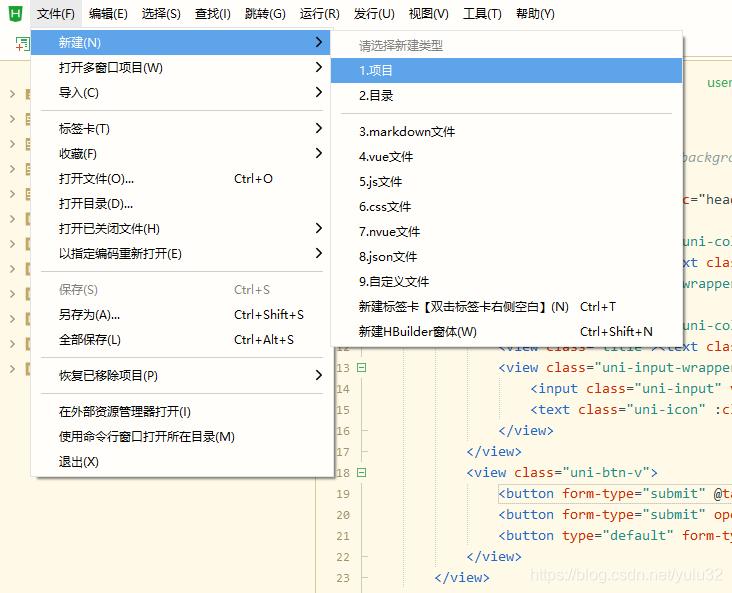This screenshot has height=593, width=732.
Task: Click the HBuilderX logo icon
Action: (x=15, y=14)
